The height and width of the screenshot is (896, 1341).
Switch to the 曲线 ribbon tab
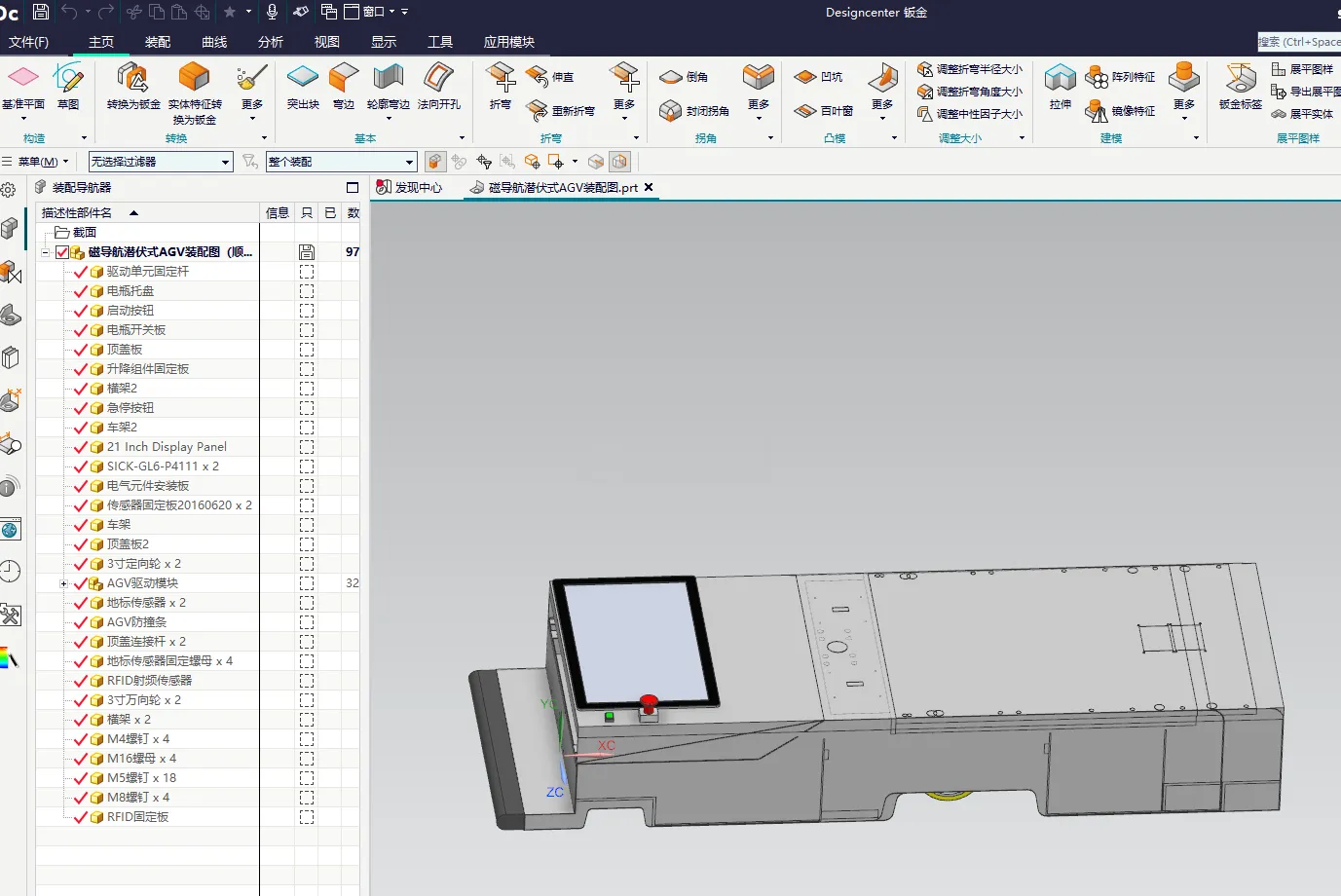tap(214, 42)
